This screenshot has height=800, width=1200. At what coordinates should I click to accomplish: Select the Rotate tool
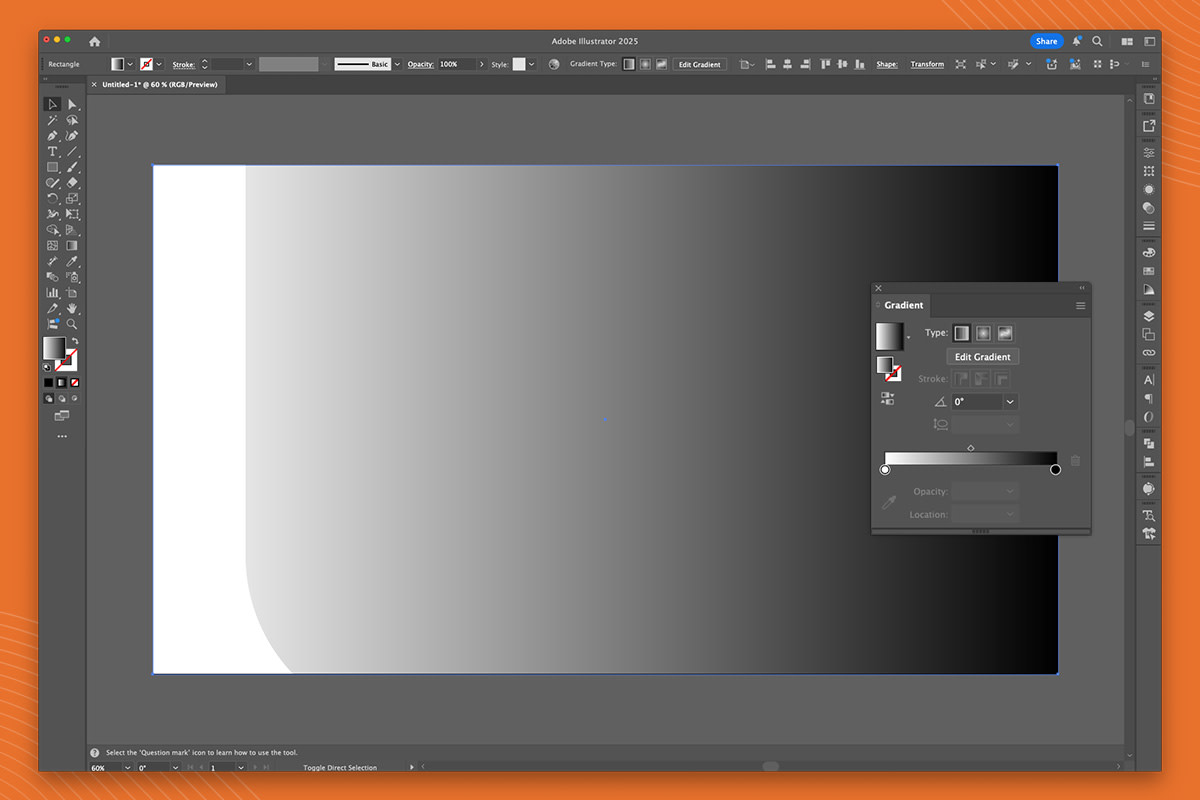[x=52, y=198]
